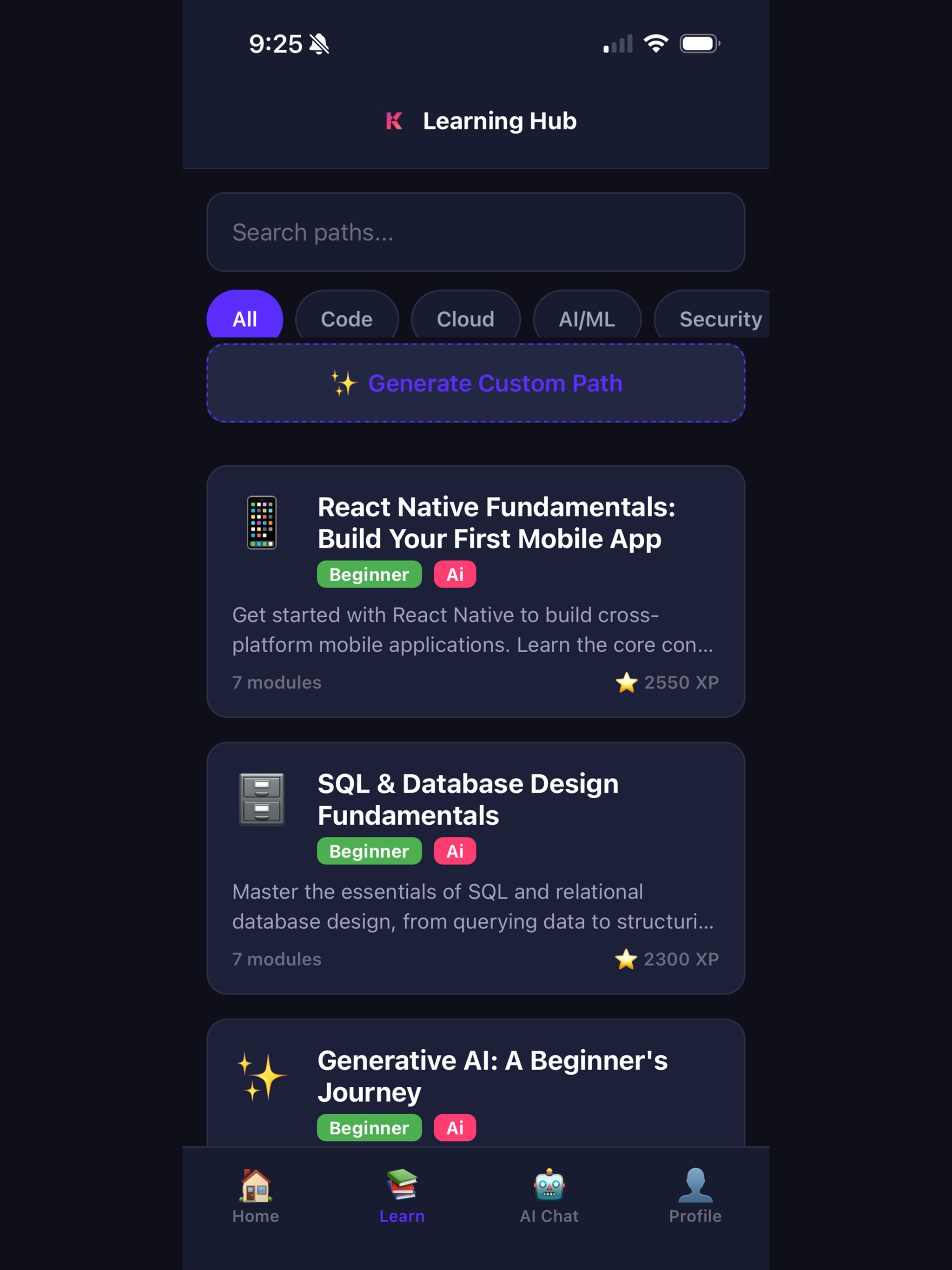952x1270 pixels.
Task: Tap the cellular signal bars icon
Action: (618, 44)
